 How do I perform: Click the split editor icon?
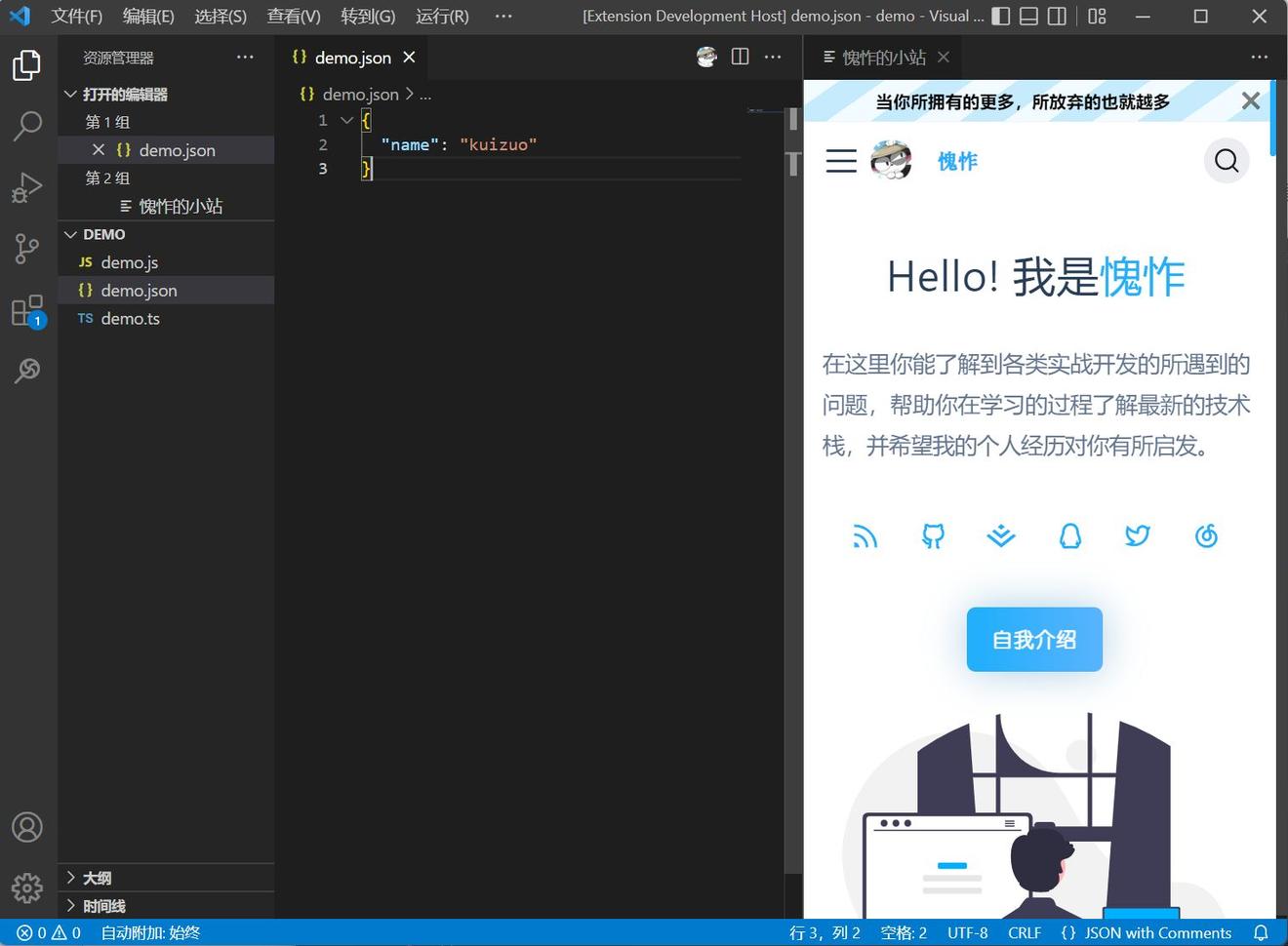[x=740, y=57]
